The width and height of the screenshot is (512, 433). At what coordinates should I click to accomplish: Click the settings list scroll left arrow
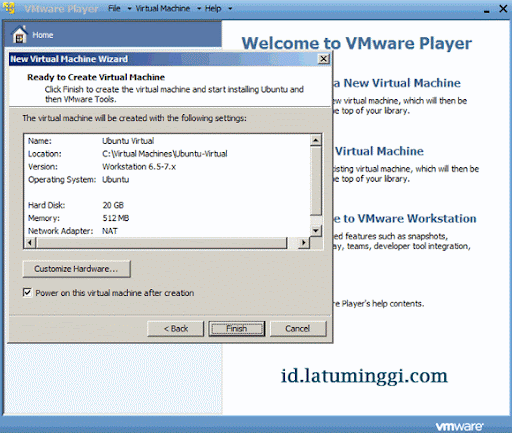point(30,242)
